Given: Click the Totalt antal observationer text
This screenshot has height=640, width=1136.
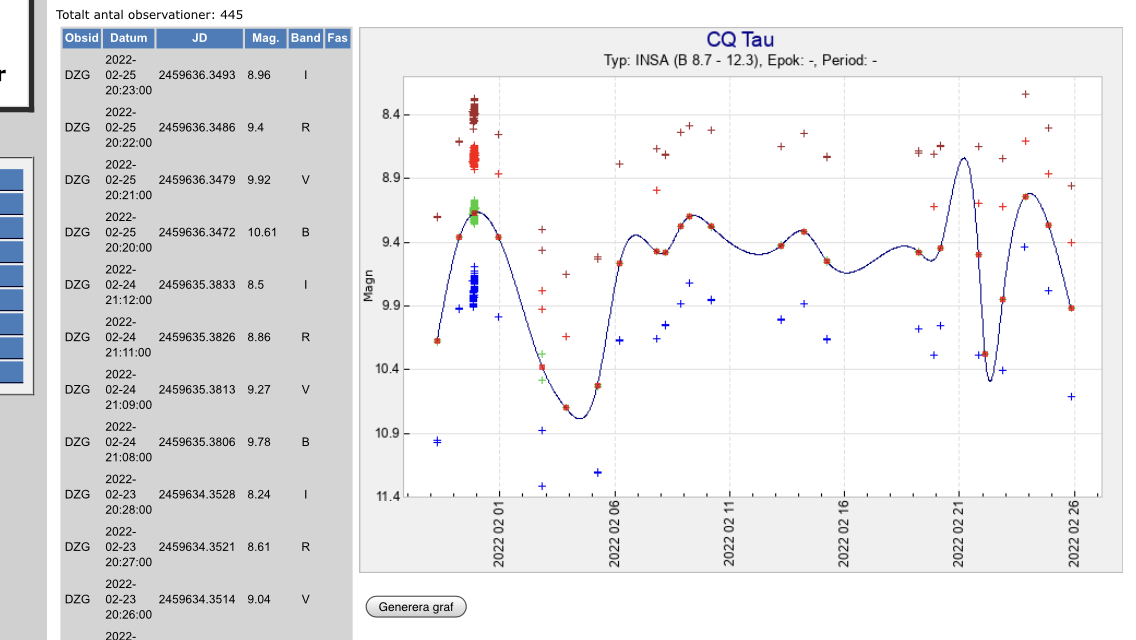Looking at the screenshot, I should (149, 15).
